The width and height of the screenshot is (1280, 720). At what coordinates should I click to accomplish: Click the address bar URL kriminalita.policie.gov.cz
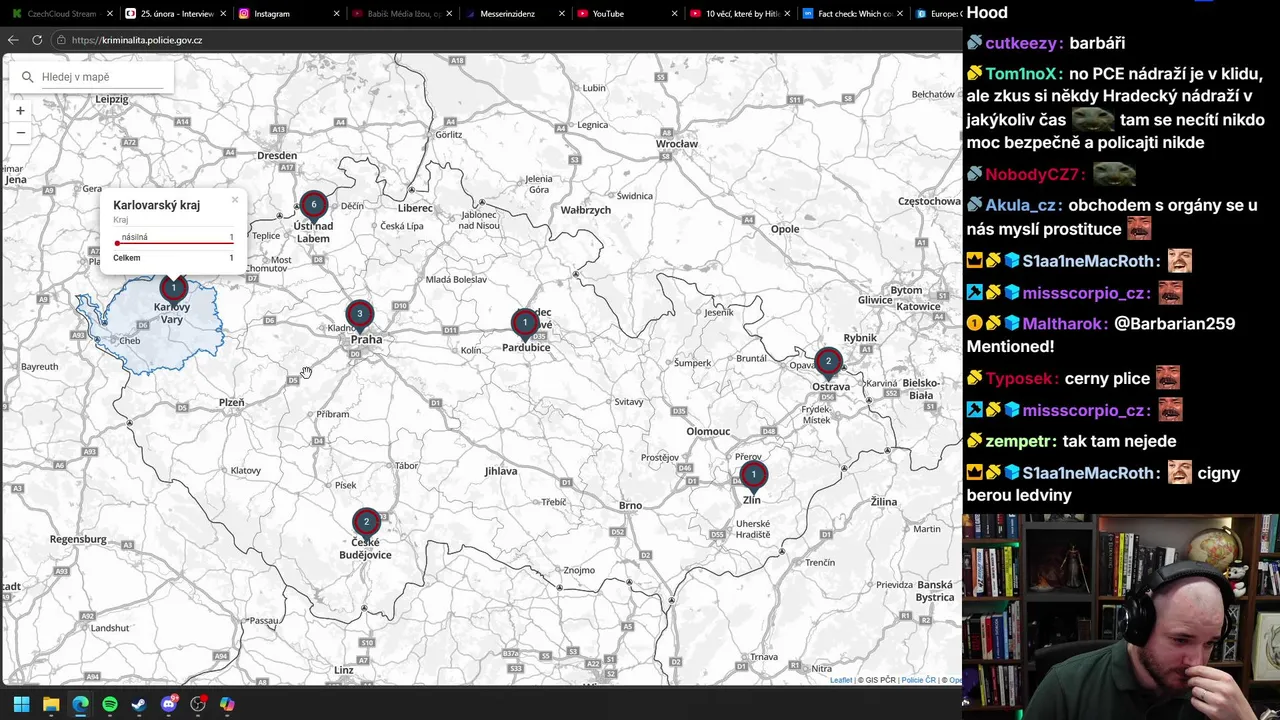pyautogui.click(x=137, y=40)
